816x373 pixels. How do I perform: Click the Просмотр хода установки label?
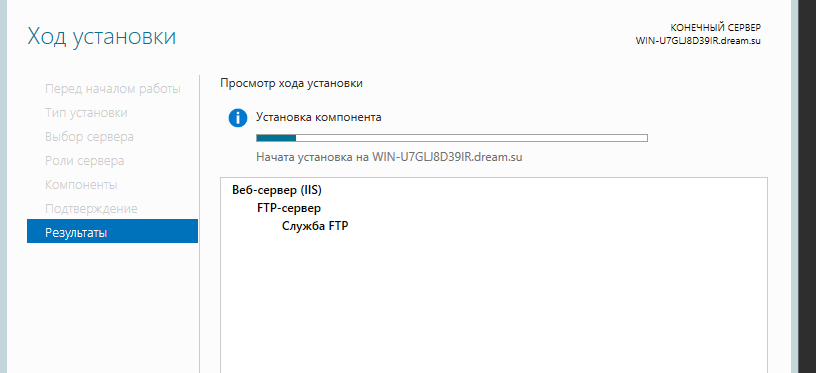pyautogui.click(x=291, y=83)
